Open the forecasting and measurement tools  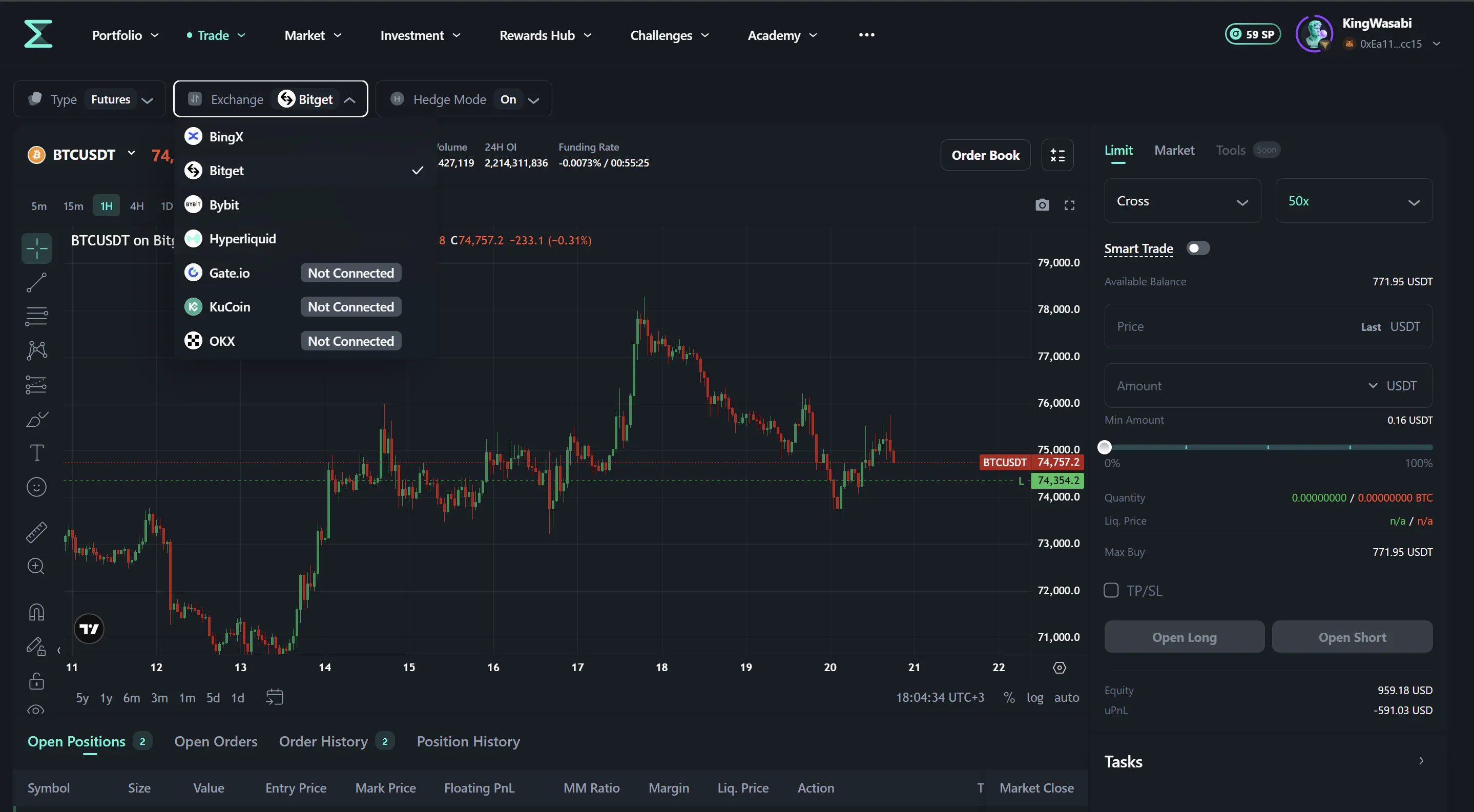click(x=36, y=385)
